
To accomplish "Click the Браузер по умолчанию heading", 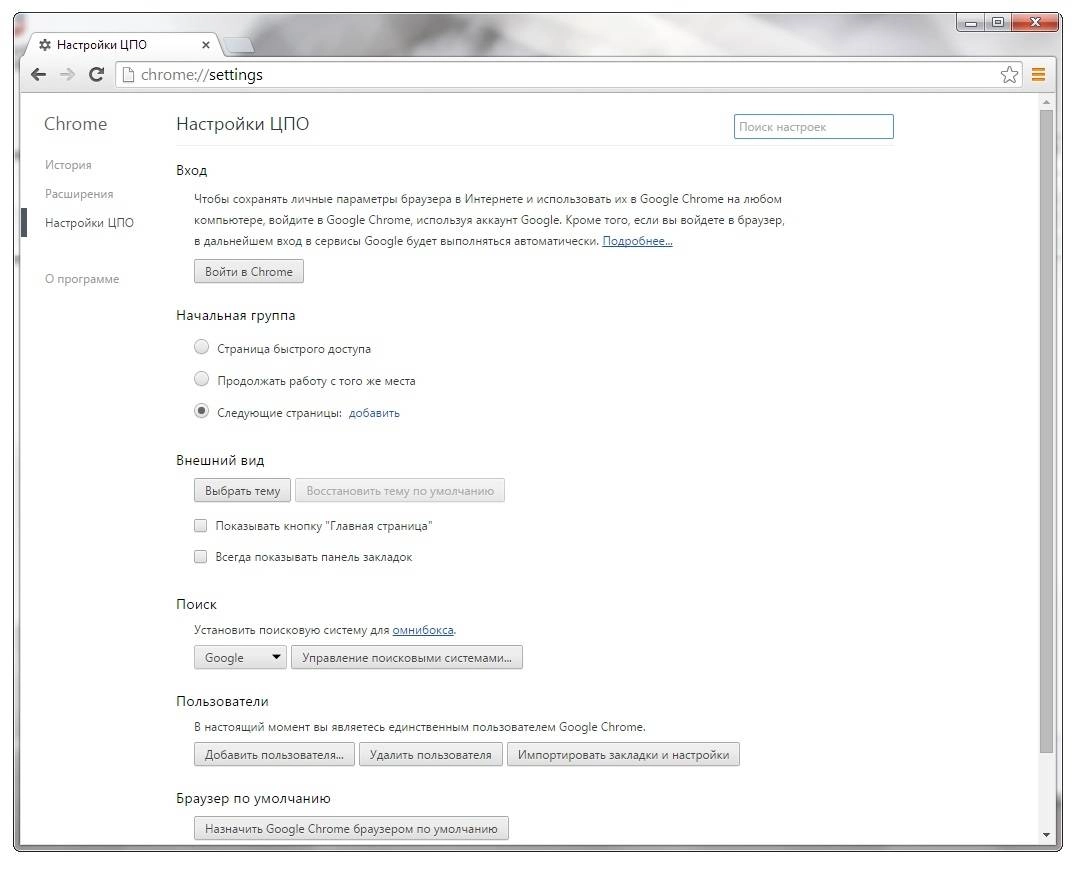I will (x=253, y=799).
